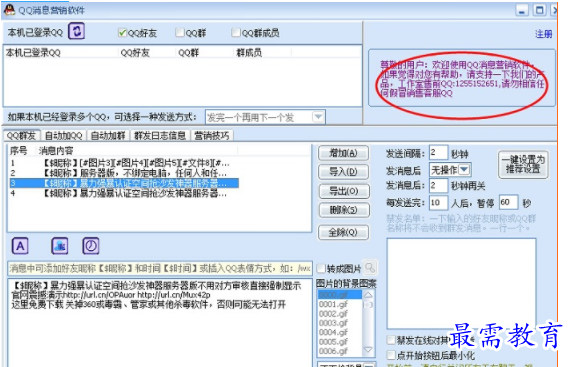Select background image 0001.gif

(x=340, y=304)
